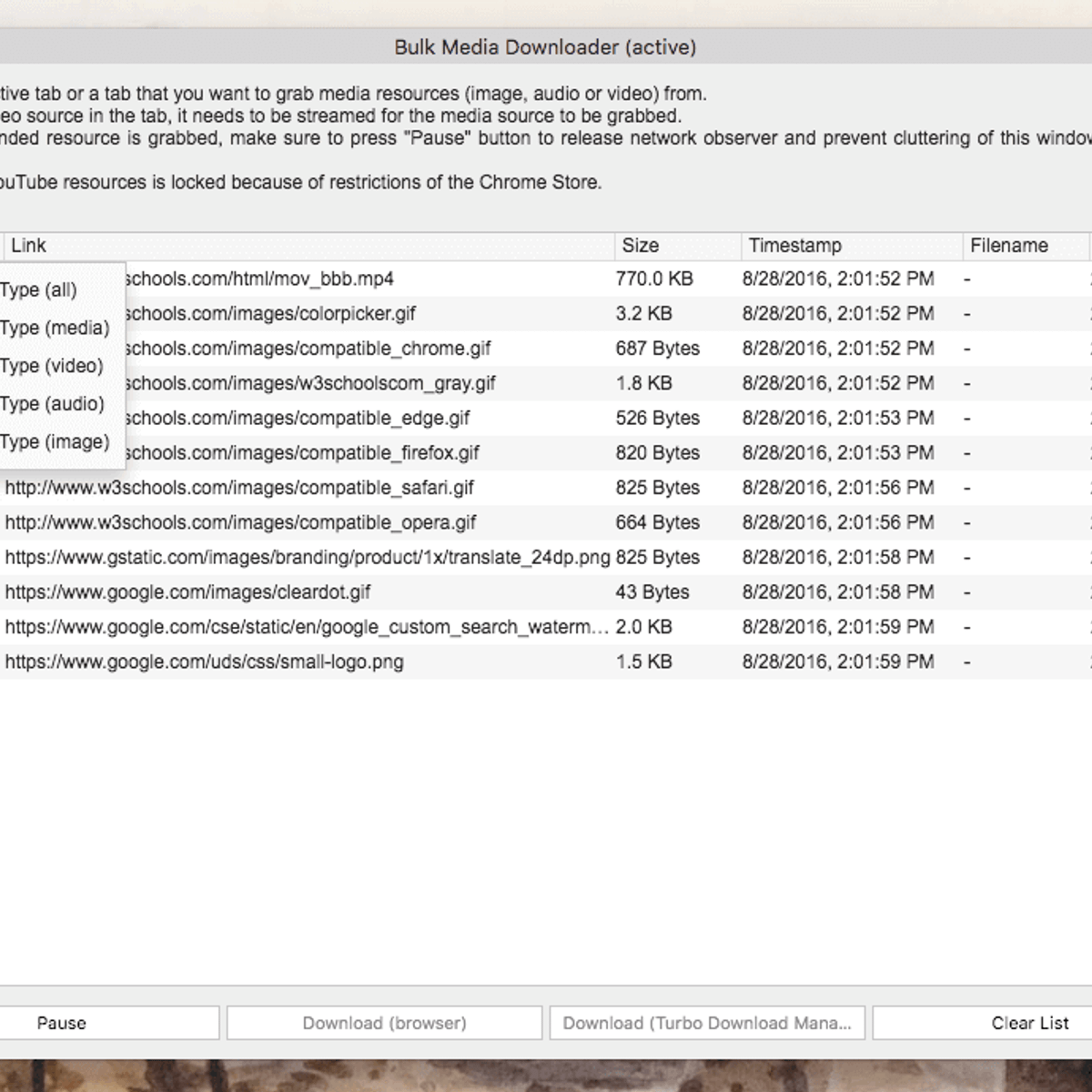Sort by the Size column header

pyautogui.click(x=678, y=246)
